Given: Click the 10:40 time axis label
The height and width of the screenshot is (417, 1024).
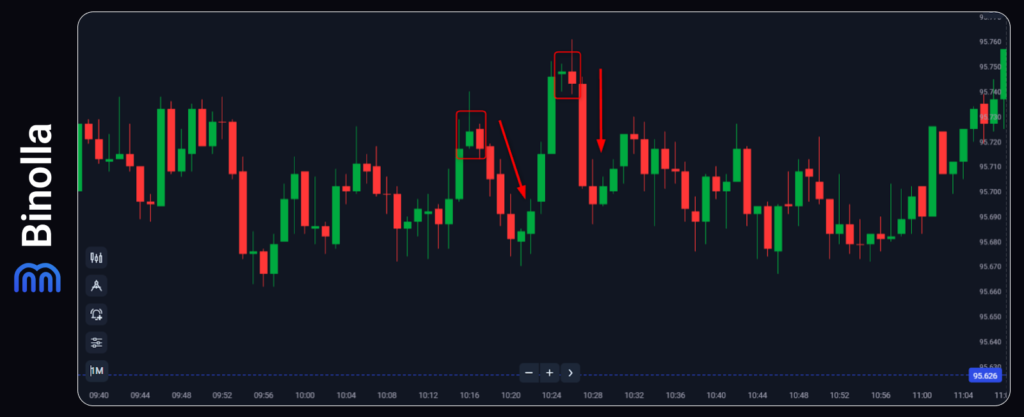Looking at the screenshot, I should click(x=716, y=395).
